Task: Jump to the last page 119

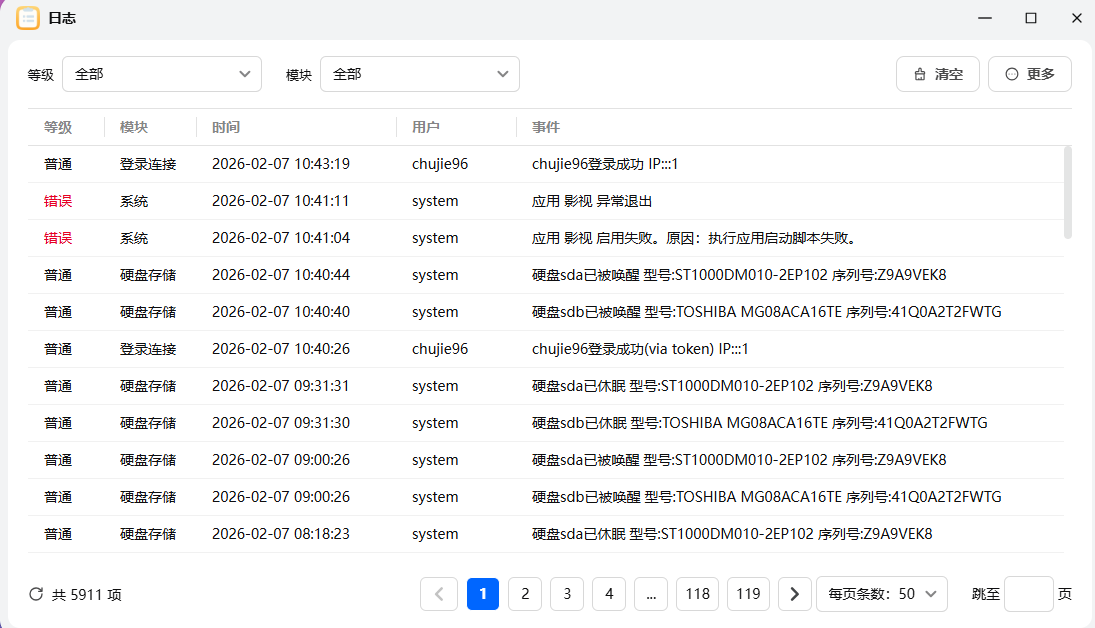Action: [x=748, y=593]
